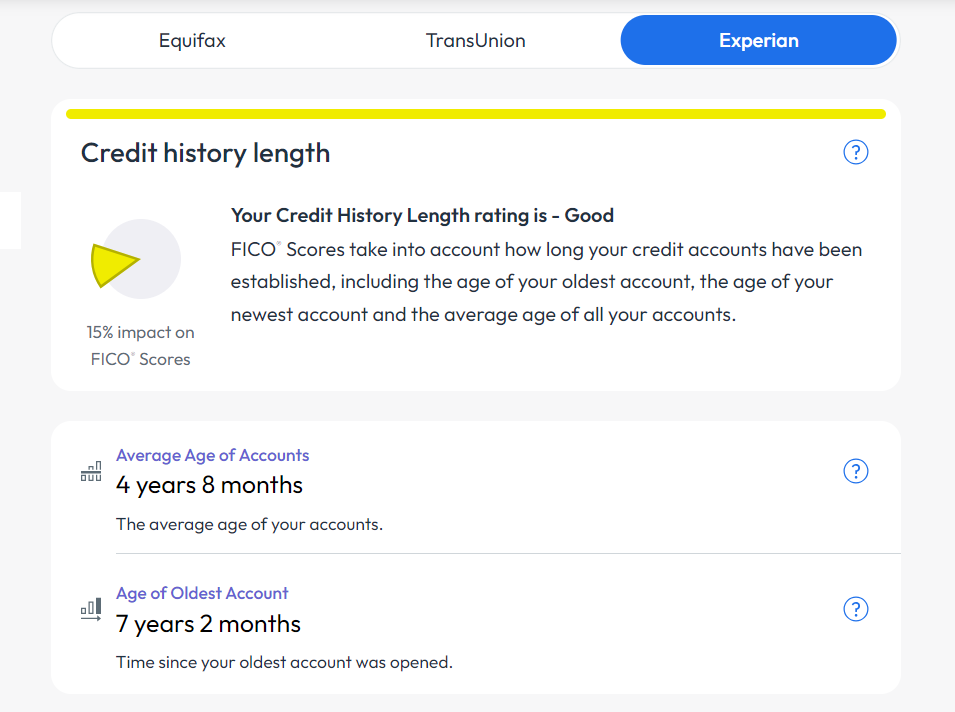955x712 pixels.
Task: Click bar chart arrow icon next to Oldest Account
Action: [91, 610]
